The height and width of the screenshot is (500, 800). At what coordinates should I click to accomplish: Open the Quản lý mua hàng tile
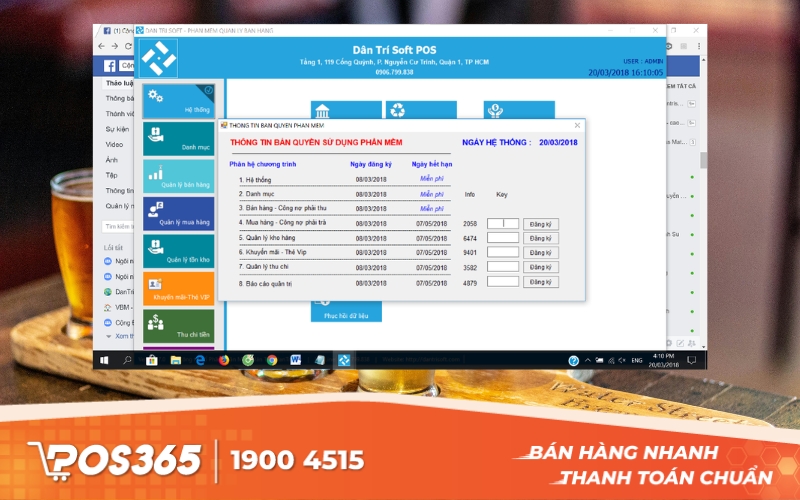click(x=179, y=214)
